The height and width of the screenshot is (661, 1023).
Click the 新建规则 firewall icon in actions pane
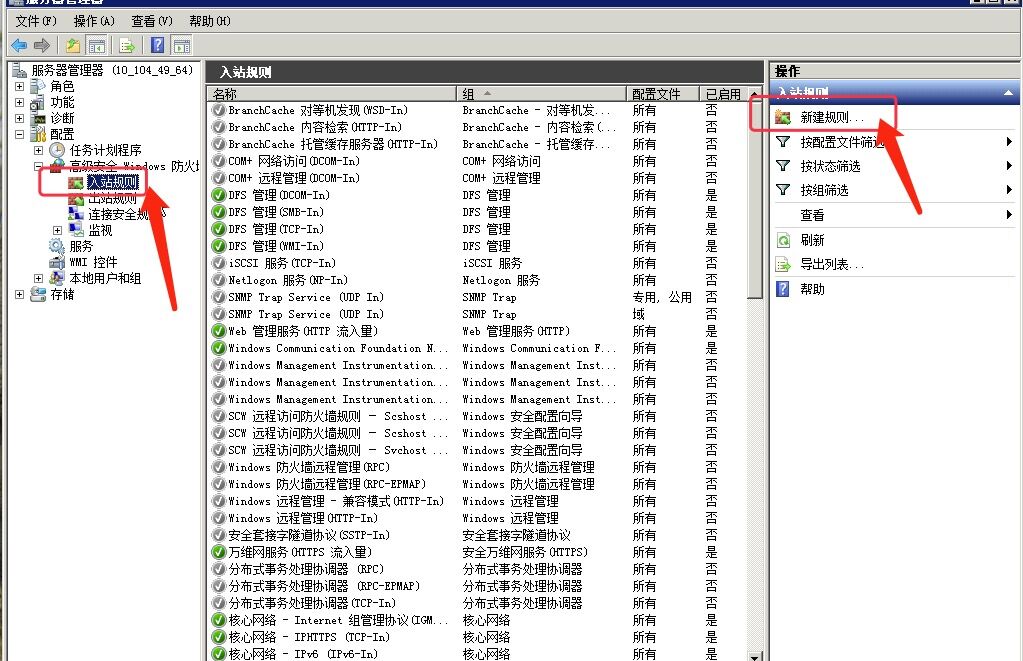tap(784, 118)
